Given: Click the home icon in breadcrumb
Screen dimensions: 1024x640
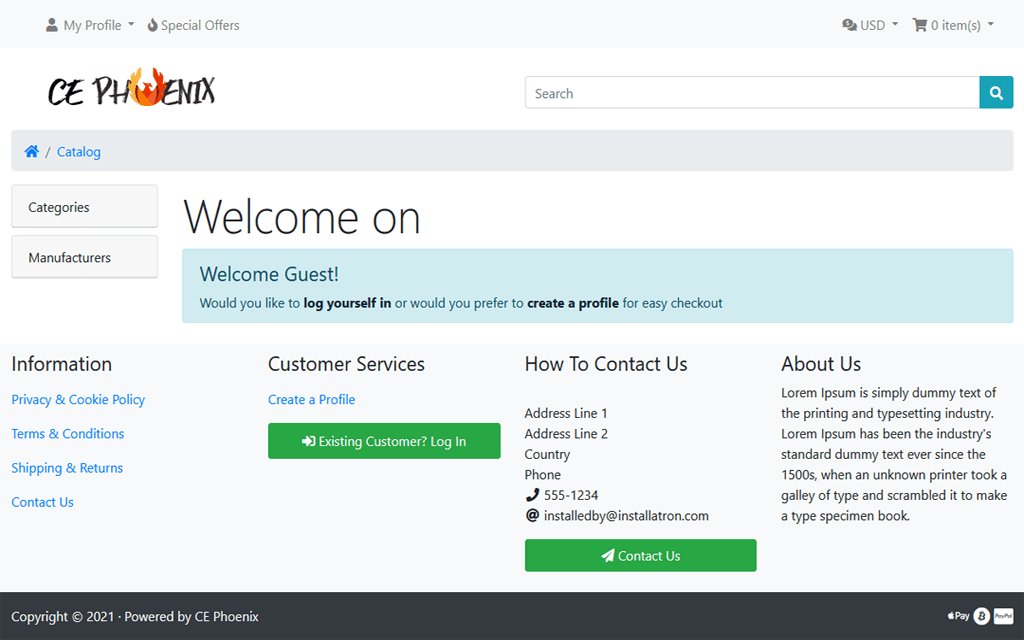Looking at the screenshot, I should tap(31, 152).
